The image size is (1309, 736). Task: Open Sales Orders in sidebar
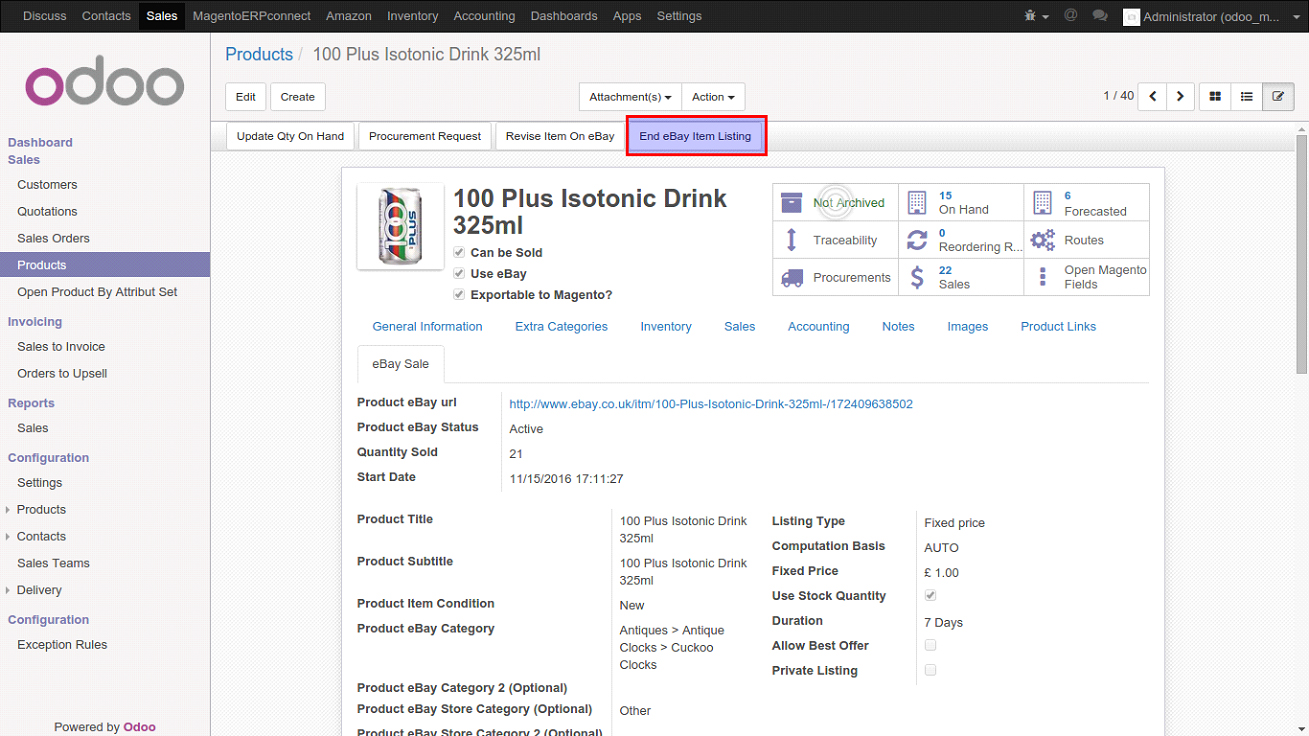[53, 238]
